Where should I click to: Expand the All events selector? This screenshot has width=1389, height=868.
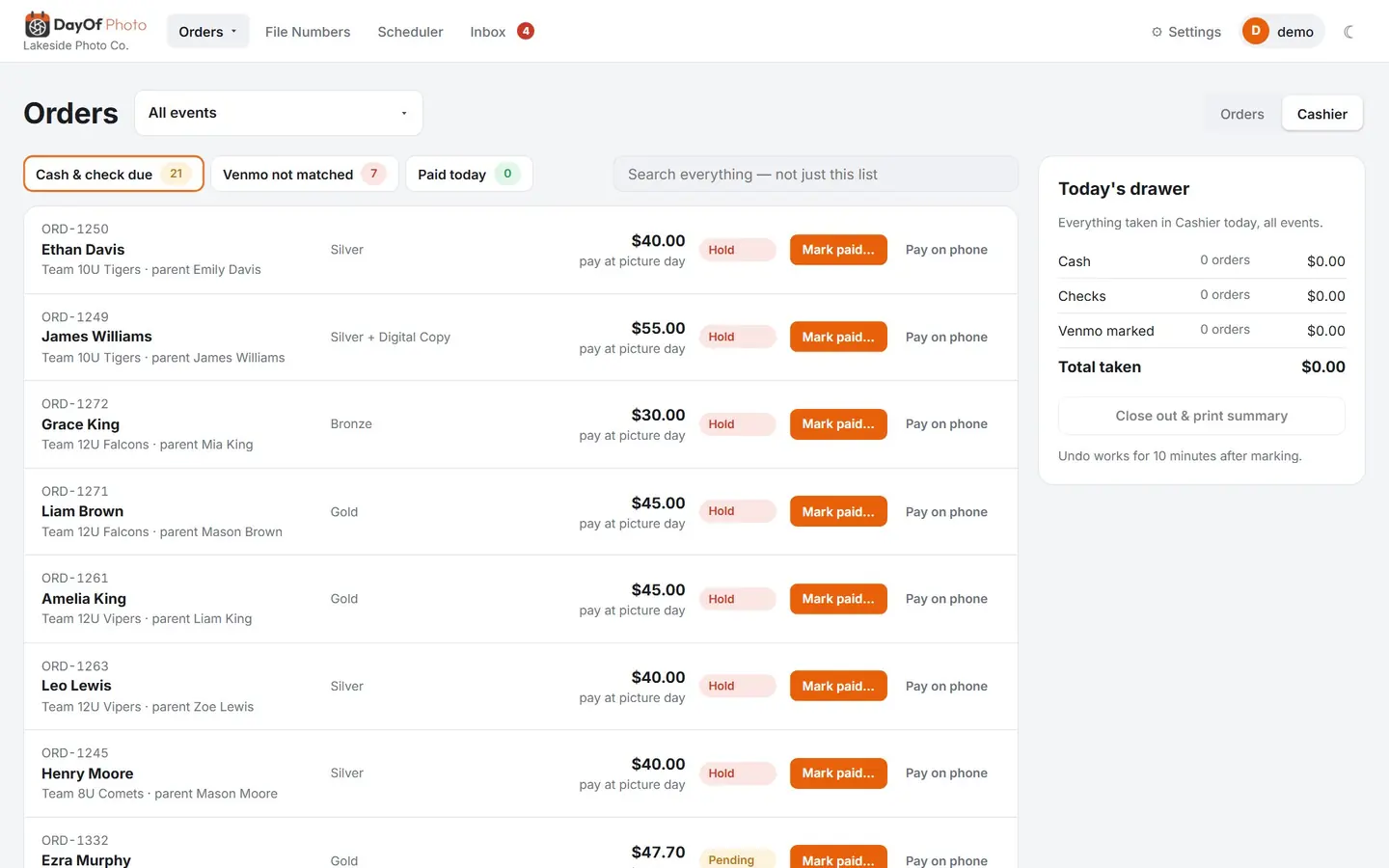tap(279, 113)
